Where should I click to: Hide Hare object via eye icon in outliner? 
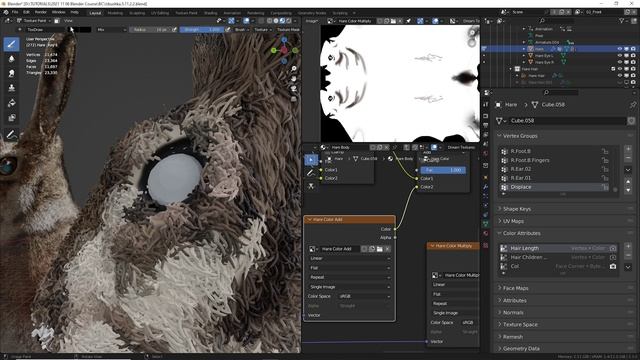coord(620,49)
